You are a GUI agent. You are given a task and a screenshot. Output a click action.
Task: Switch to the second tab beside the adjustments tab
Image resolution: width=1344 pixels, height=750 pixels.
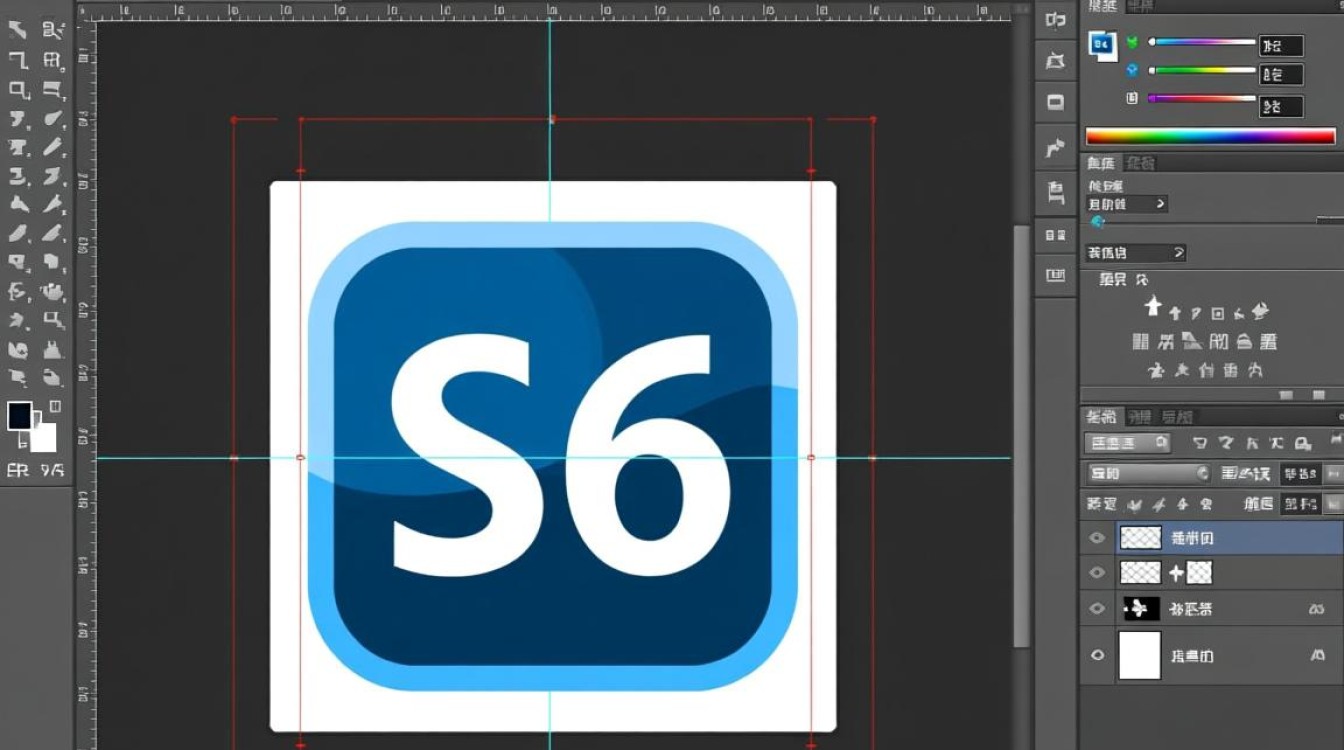click(1140, 163)
